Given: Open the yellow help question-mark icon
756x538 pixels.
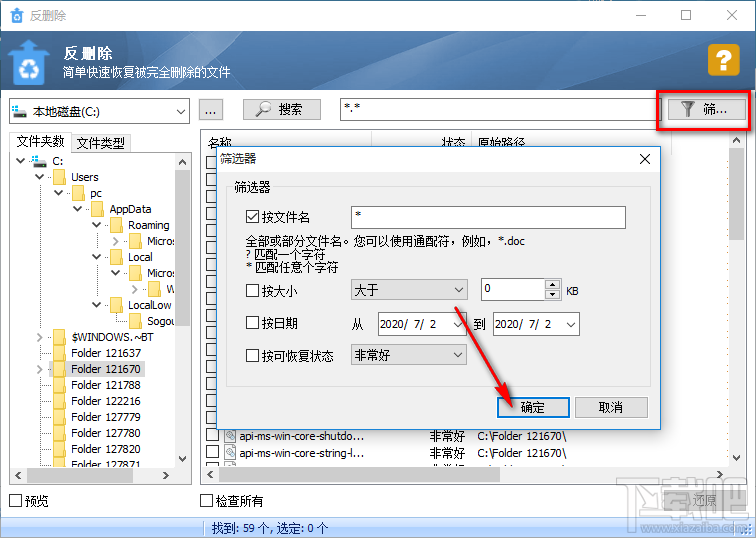Looking at the screenshot, I should pyautogui.click(x=724, y=60).
